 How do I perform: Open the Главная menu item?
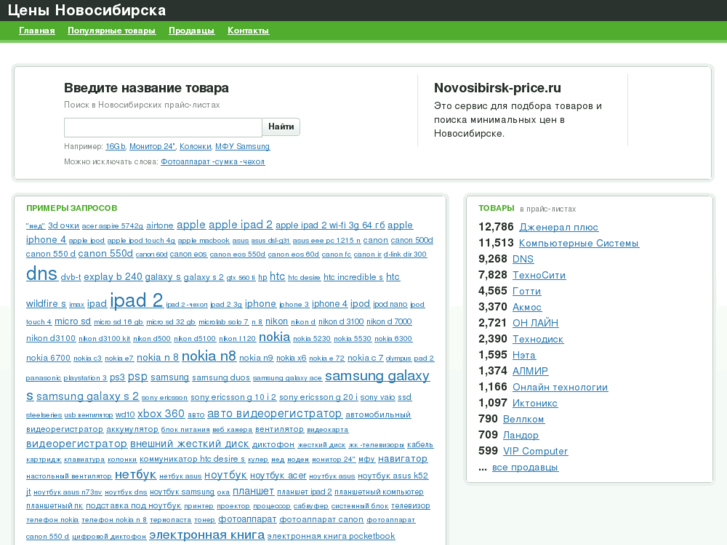pos(37,31)
